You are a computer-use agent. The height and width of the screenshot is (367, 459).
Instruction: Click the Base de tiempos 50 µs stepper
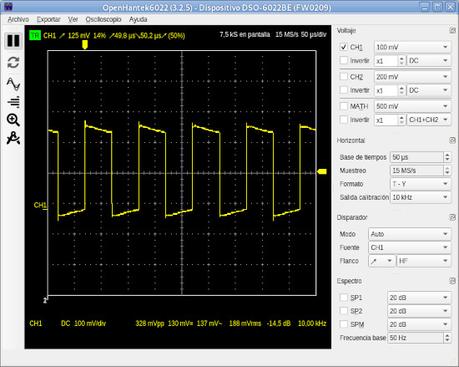click(x=447, y=157)
